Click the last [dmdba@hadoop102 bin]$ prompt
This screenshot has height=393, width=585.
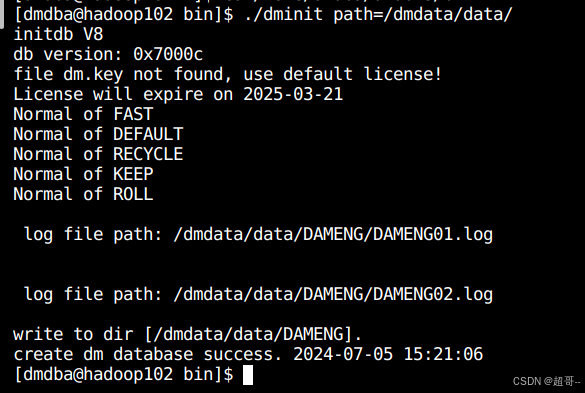[123, 374]
